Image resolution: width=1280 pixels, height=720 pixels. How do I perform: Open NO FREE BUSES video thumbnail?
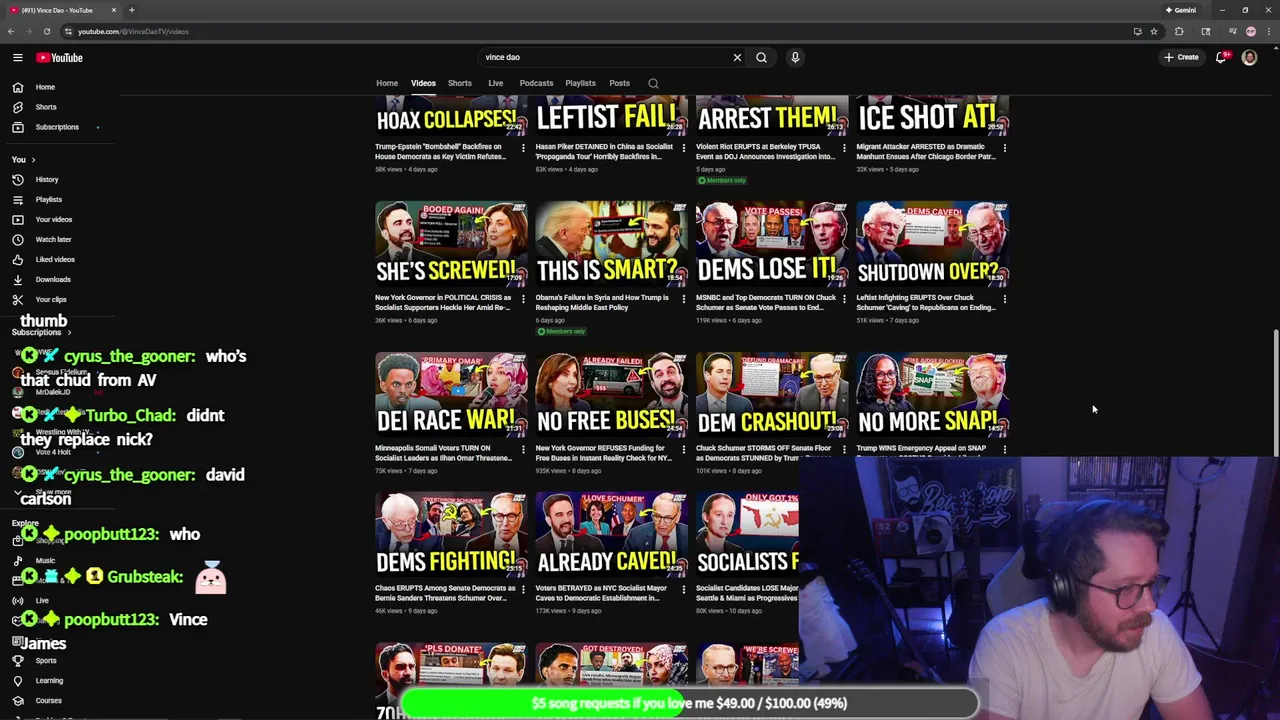tap(611, 395)
